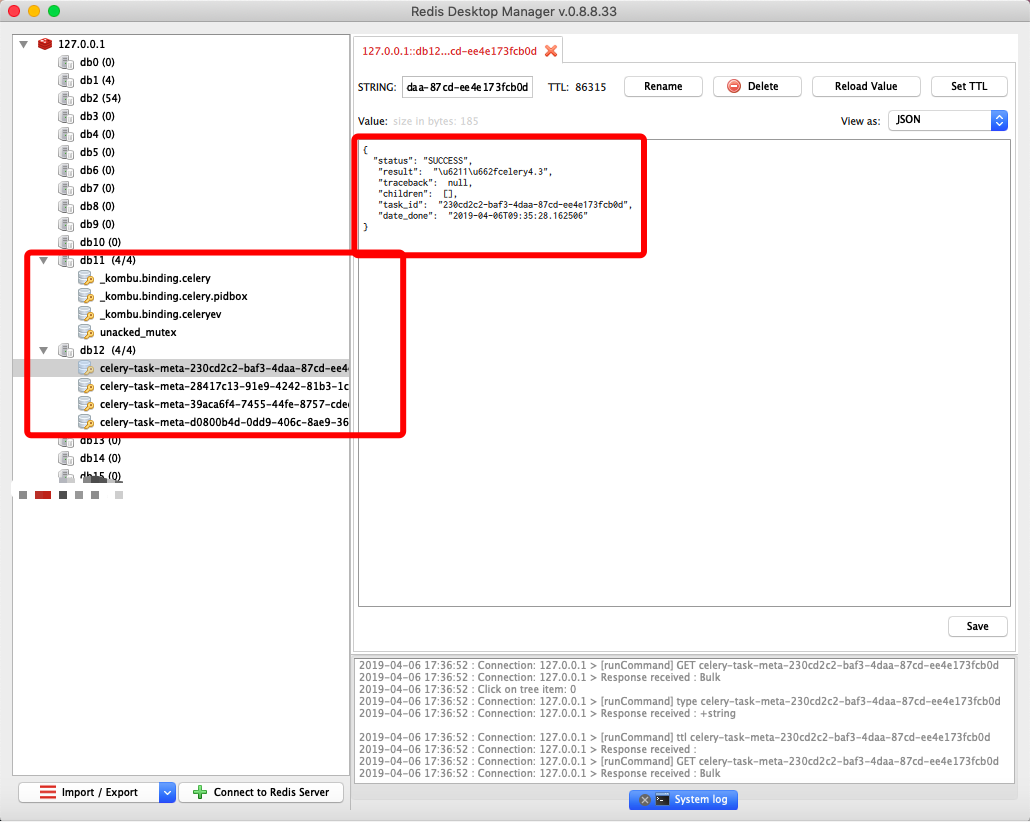Click the database icon next to db9 (0)

click(x=66, y=224)
